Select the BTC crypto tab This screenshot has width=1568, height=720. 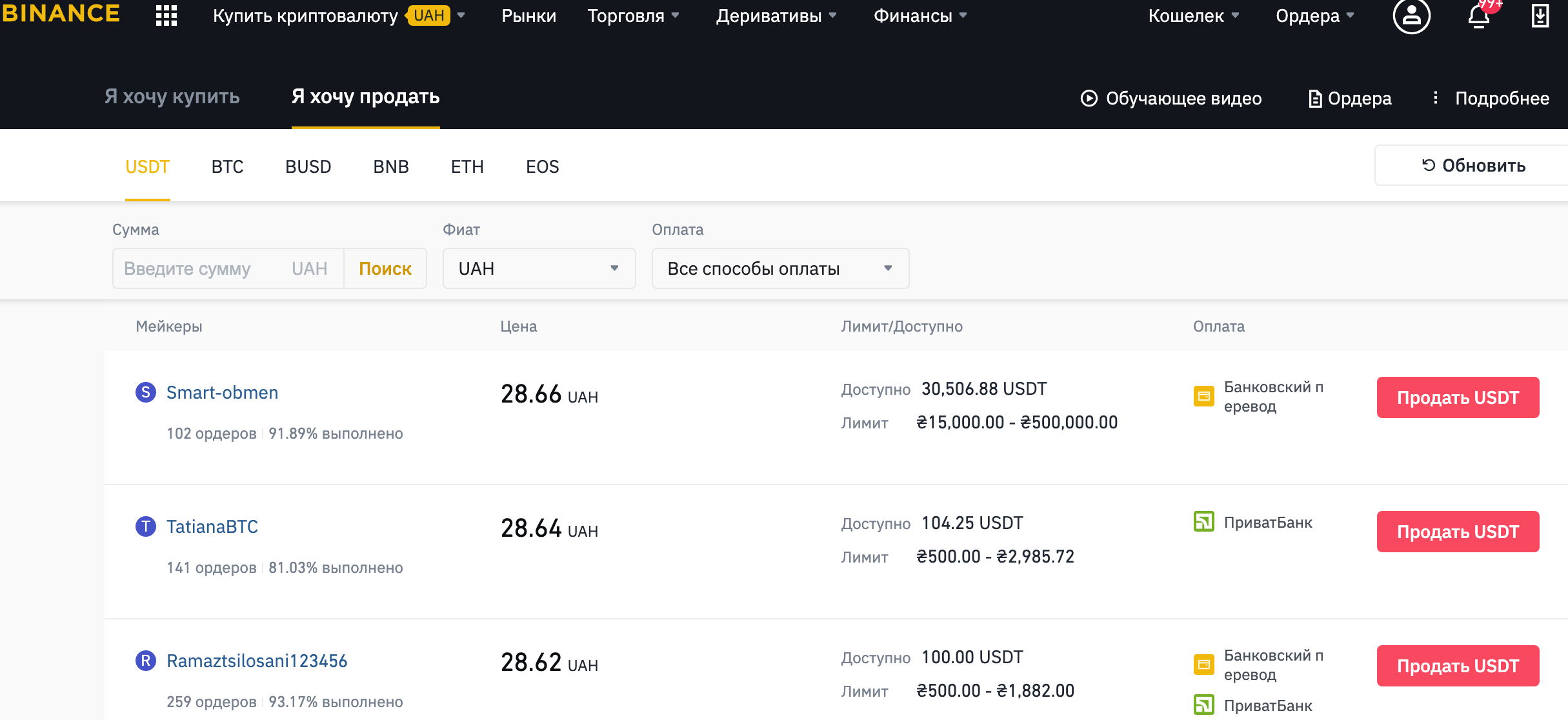click(x=227, y=167)
